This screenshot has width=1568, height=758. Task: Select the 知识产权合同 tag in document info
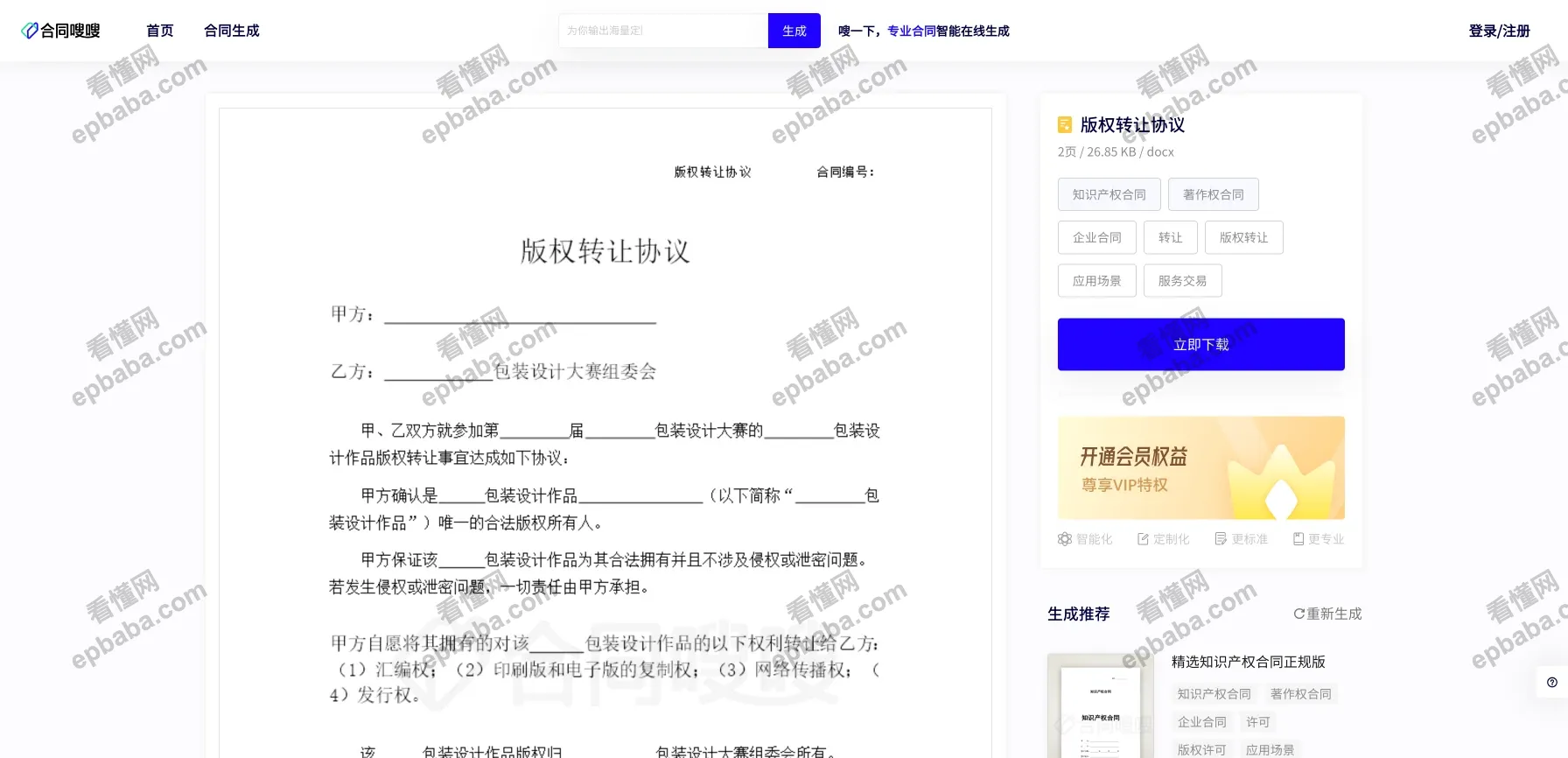[x=1109, y=194]
